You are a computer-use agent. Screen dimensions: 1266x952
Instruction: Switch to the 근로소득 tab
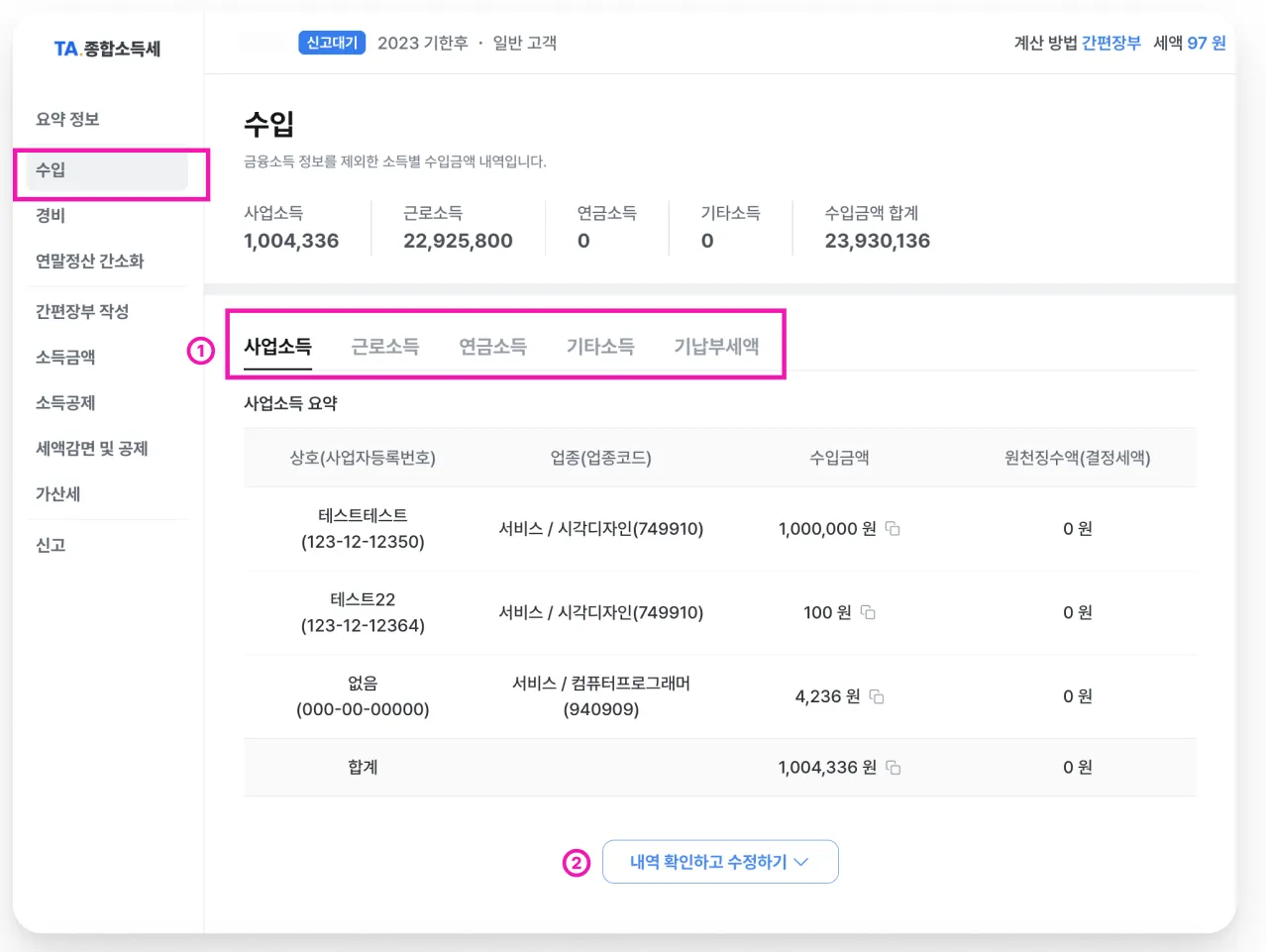click(x=385, y=347)
